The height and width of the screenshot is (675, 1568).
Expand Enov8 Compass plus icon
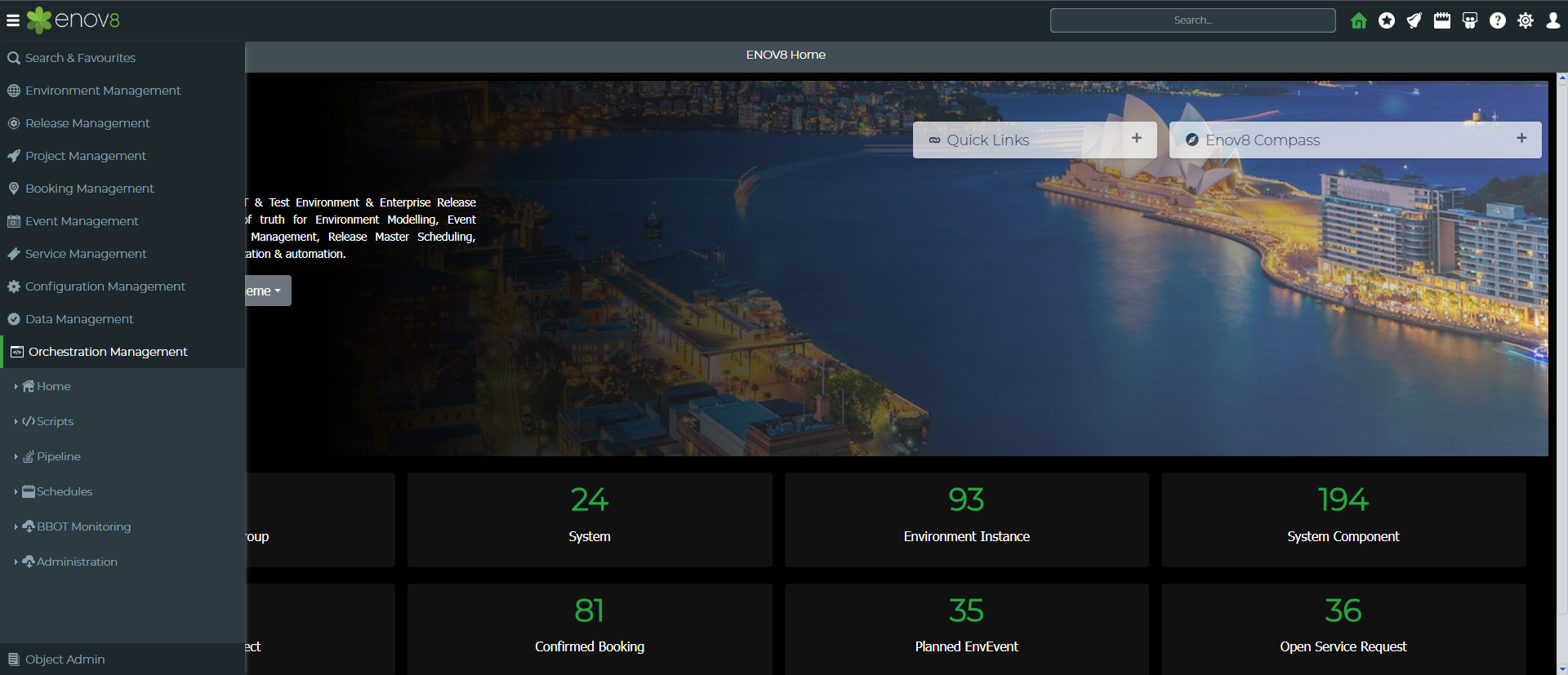click(1521, 138)
